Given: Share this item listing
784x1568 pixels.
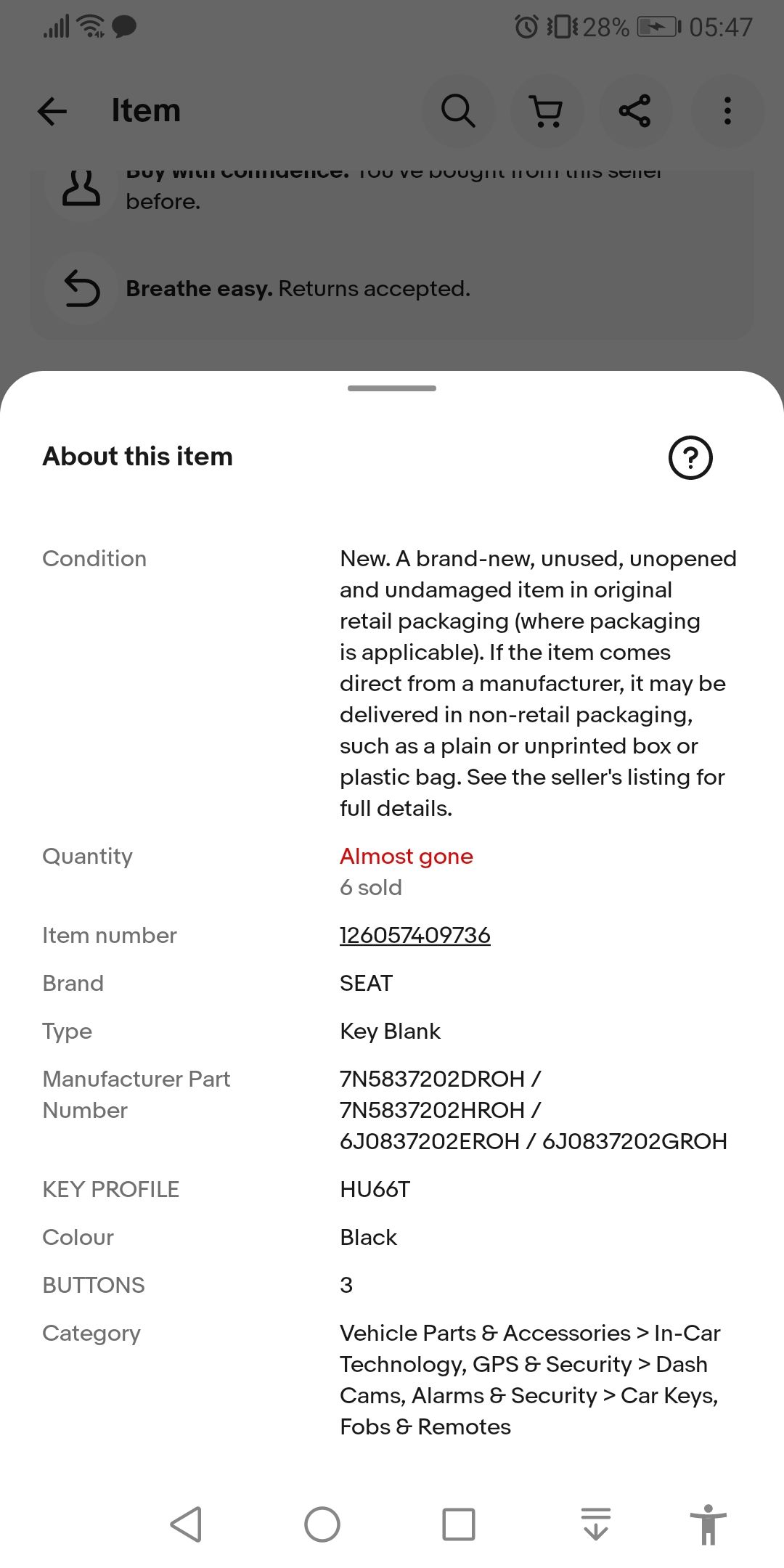Looking at the screenshot, I should [x=634, y=112].
